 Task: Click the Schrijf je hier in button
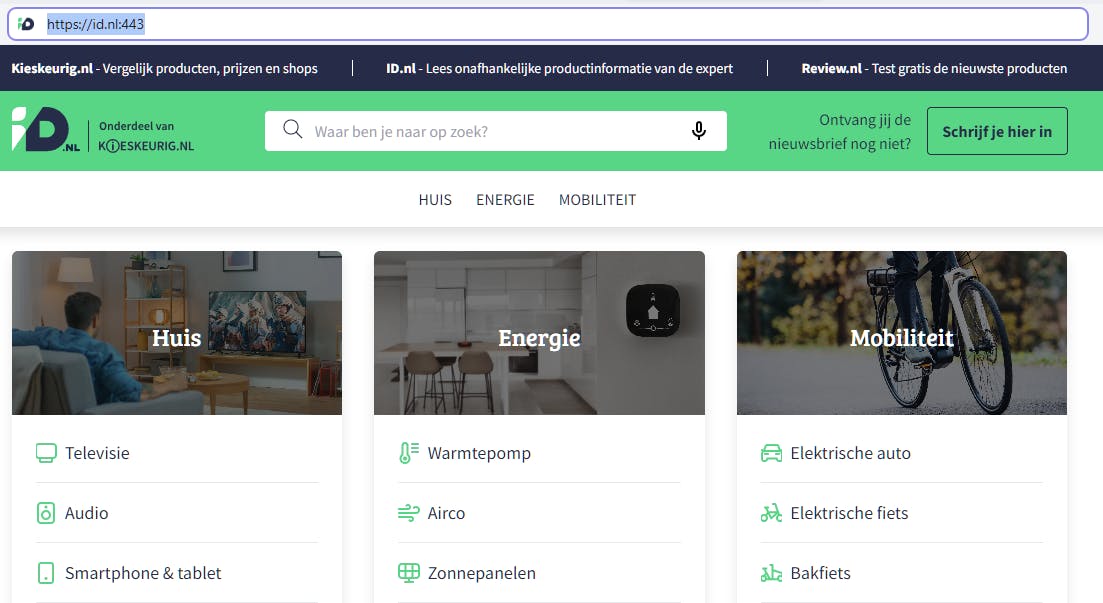click(996, 130)
